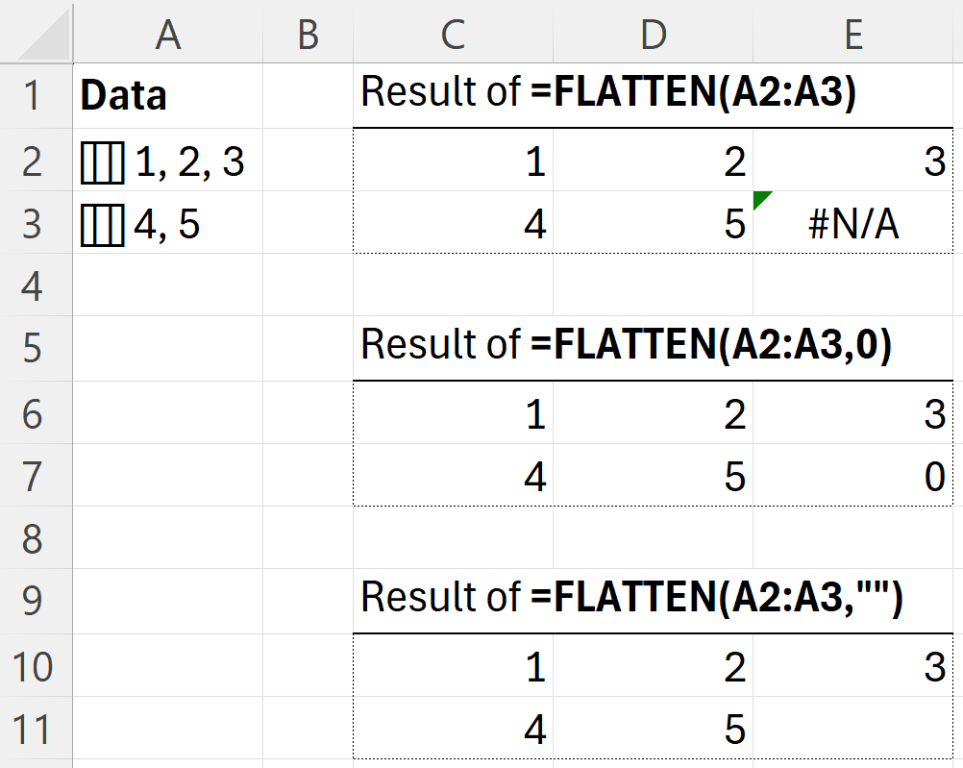
Task: Select row 1 header
Action: click(36, 96)
